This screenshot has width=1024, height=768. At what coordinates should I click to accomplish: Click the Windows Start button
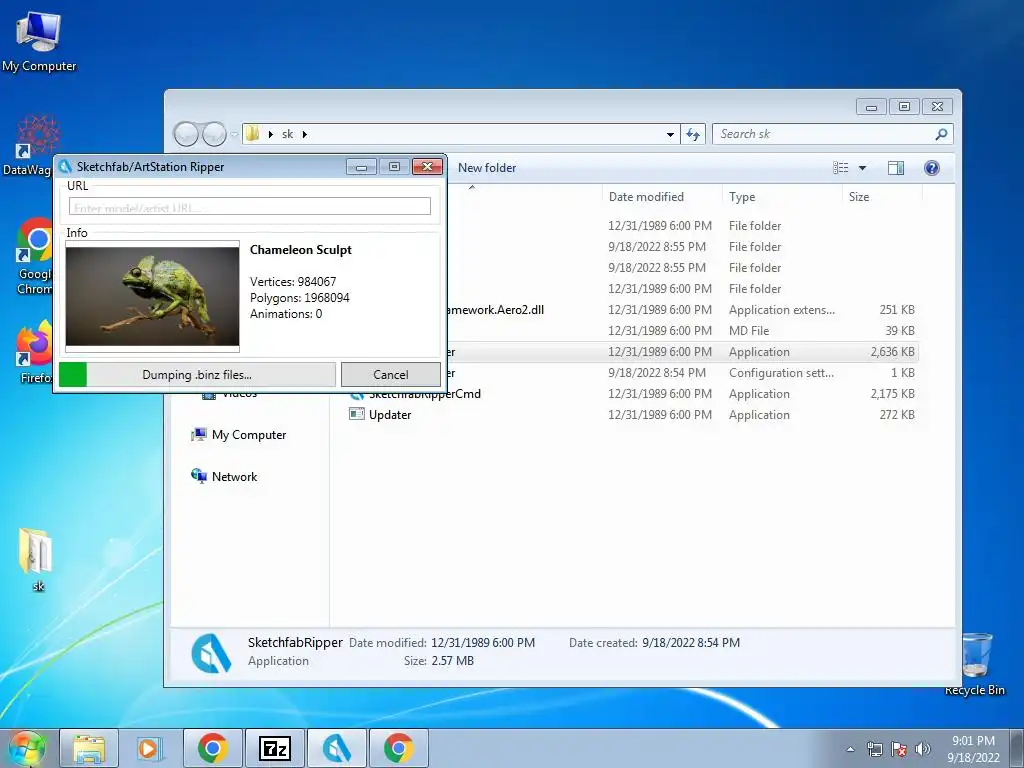(x=27, y=748)
